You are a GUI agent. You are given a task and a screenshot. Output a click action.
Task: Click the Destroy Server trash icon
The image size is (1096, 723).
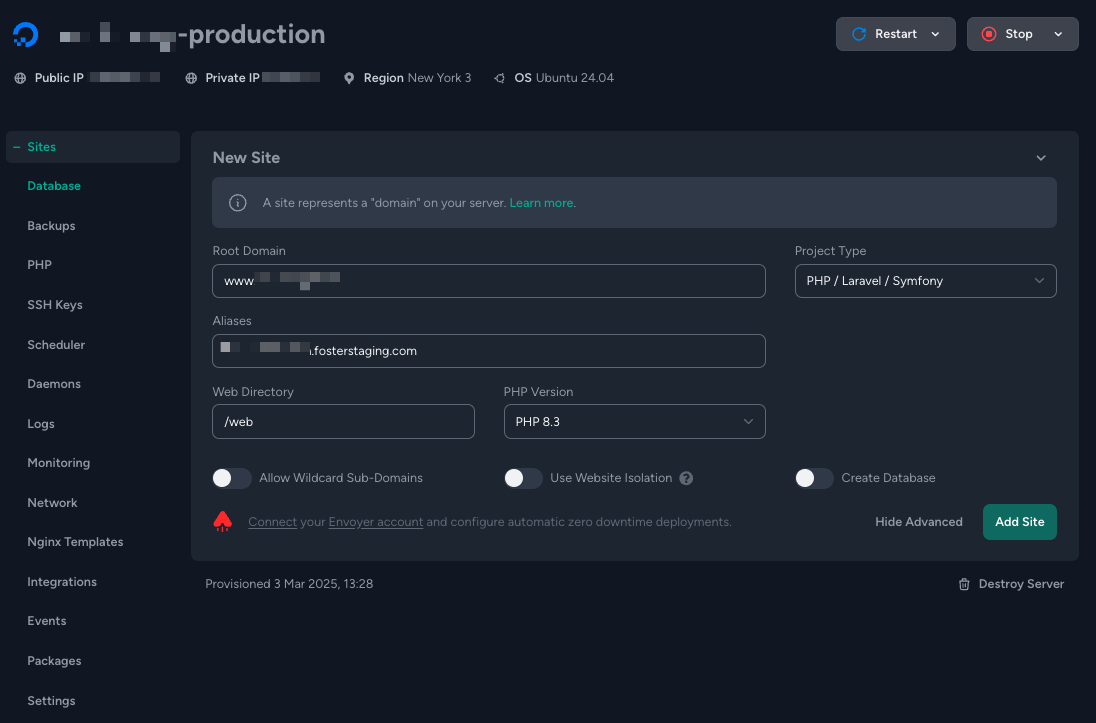click(964, 584)
